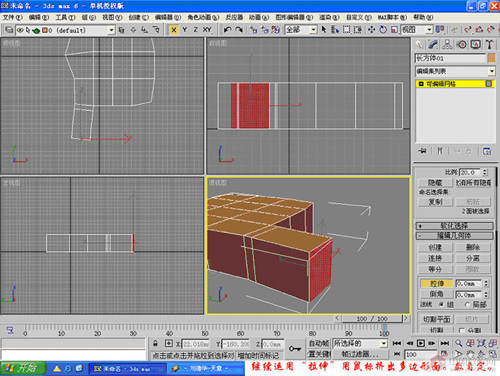This screenshot has width=500, height=376.
Task: Open the modifier list dropdown 编辑集列表
Action: pyautogui.click(x=491, y=71)
